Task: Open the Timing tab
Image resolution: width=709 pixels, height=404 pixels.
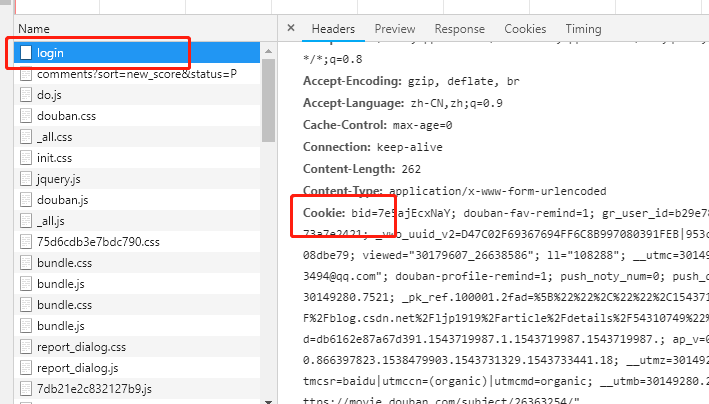Action: point(583,29)
